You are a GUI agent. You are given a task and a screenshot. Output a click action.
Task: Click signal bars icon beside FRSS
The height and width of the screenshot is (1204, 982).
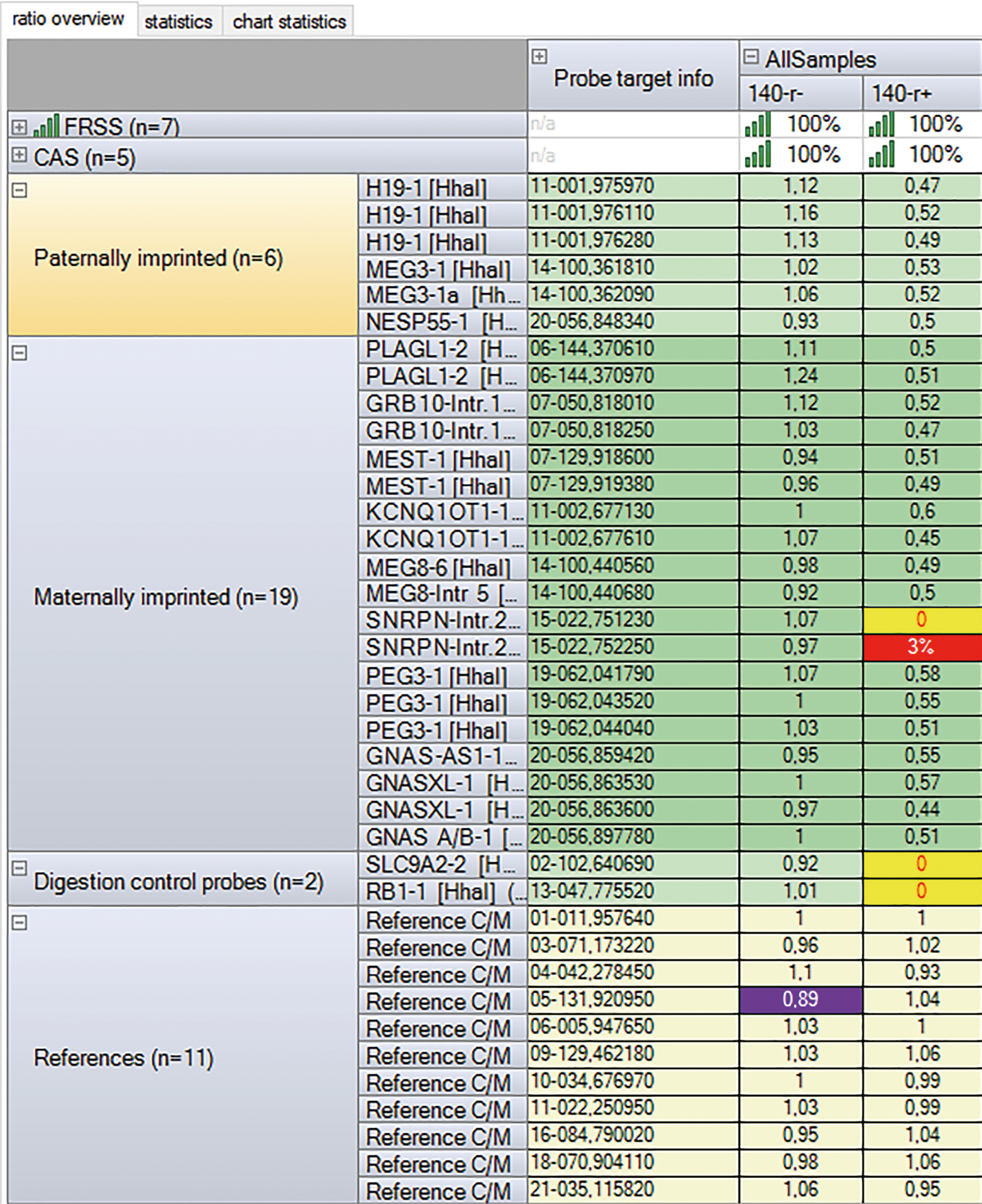click(46, 126)
